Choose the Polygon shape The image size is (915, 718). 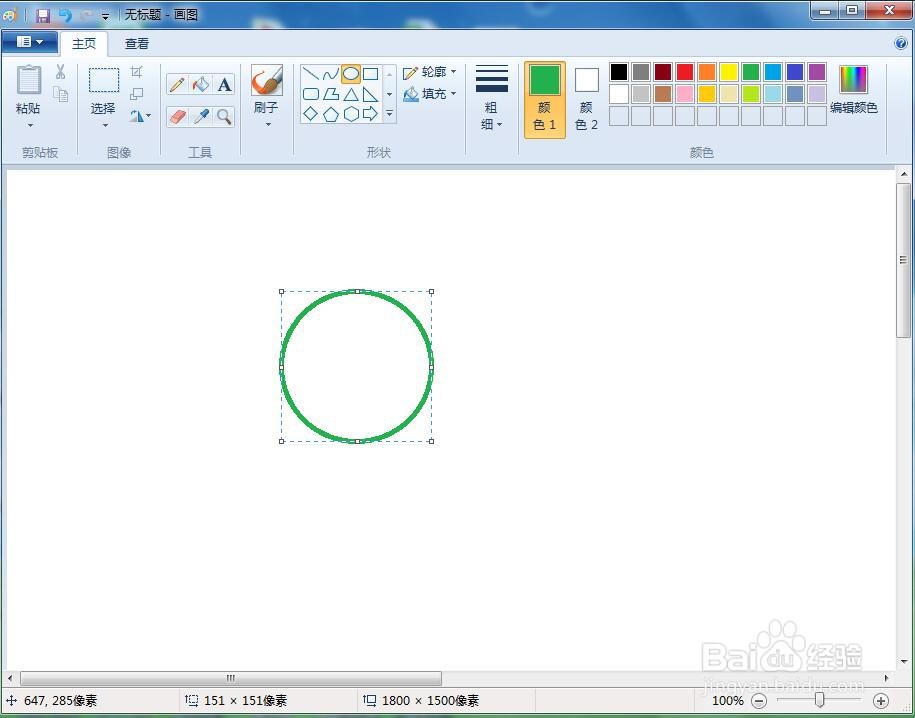point(330,94)
